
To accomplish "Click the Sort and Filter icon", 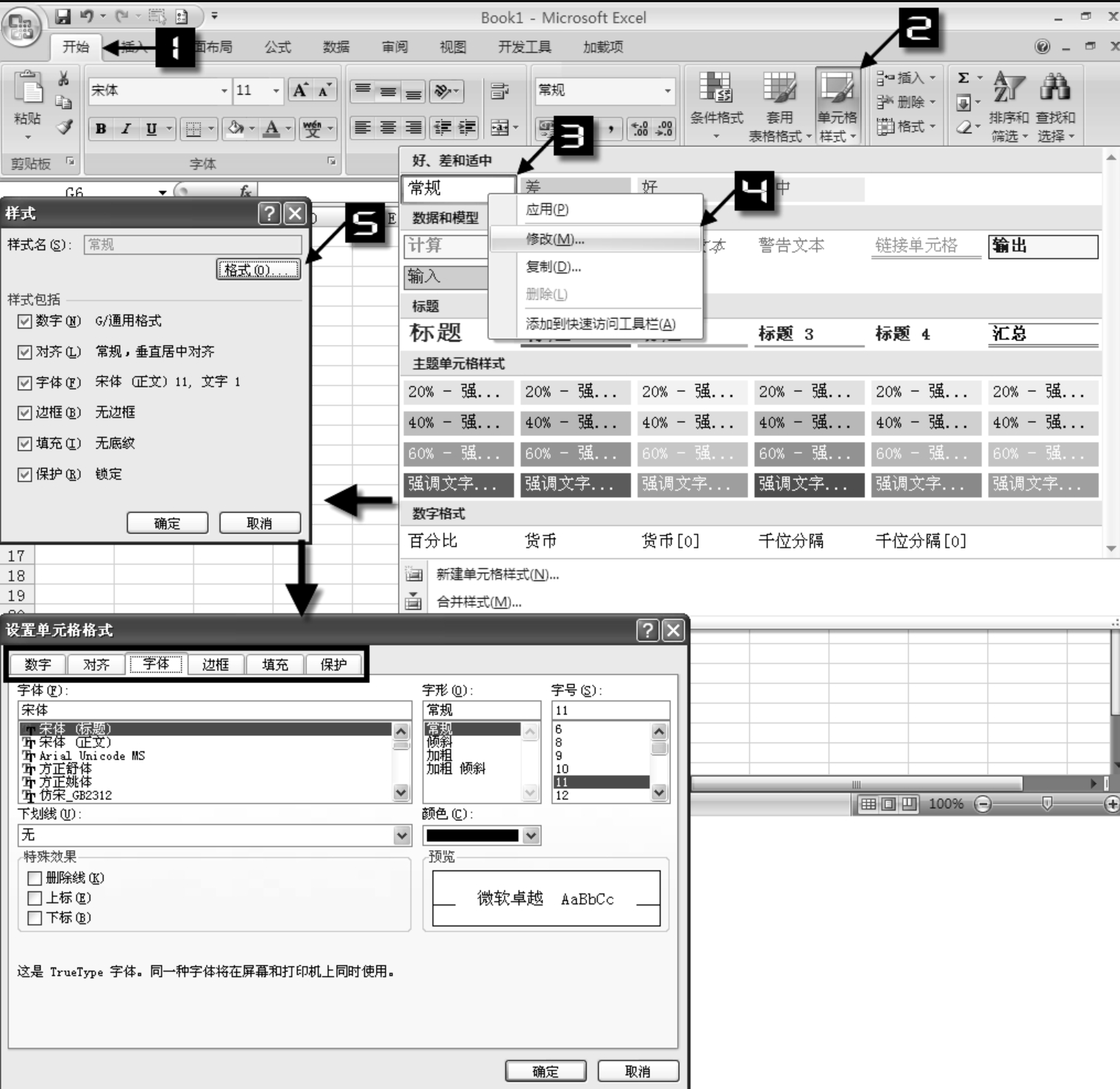I will click(1008, 88).
